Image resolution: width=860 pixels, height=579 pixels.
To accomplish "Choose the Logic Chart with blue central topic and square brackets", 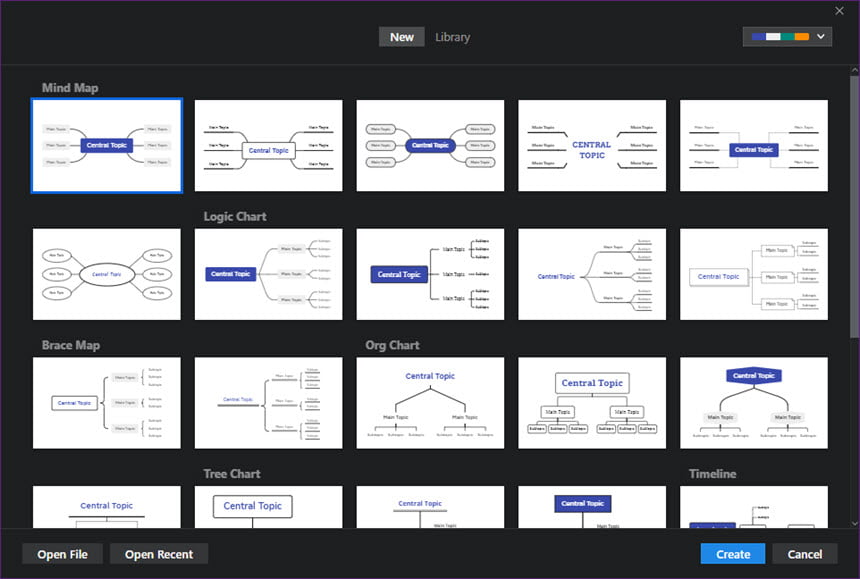I will click(431, 274).
